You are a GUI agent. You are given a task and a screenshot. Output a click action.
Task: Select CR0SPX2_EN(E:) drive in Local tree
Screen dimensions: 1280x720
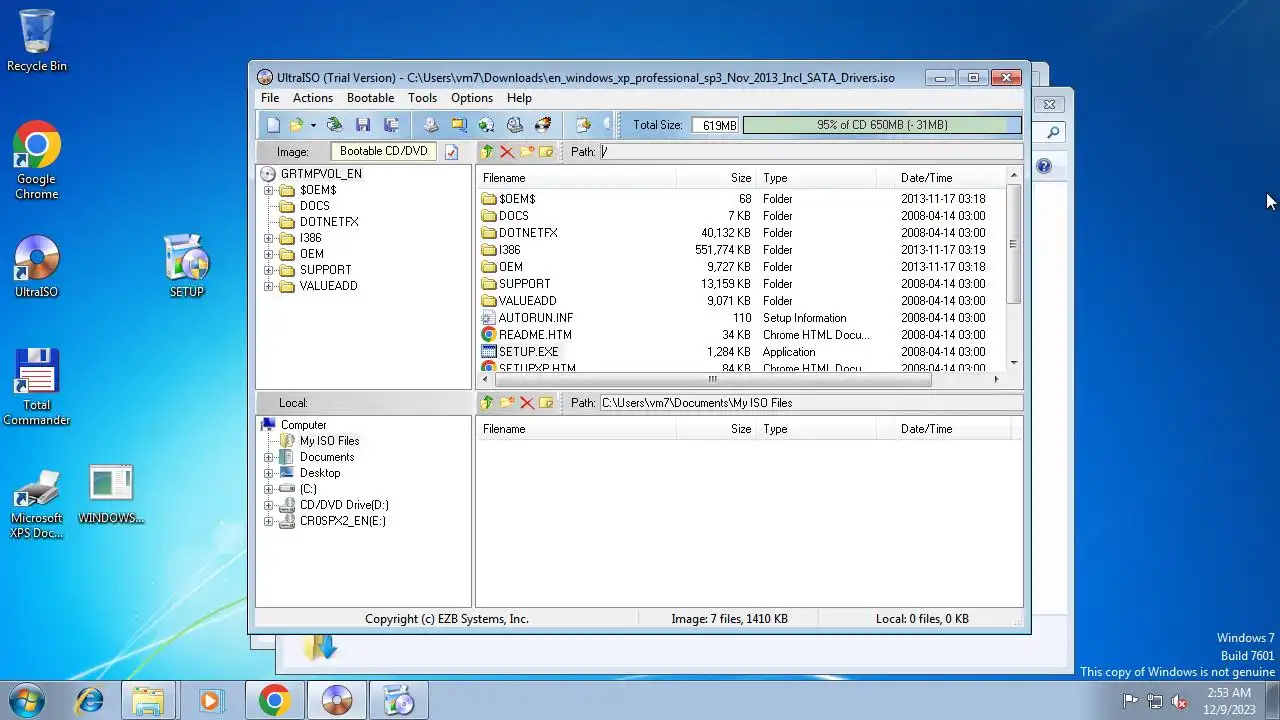click(x=342, y=521)
